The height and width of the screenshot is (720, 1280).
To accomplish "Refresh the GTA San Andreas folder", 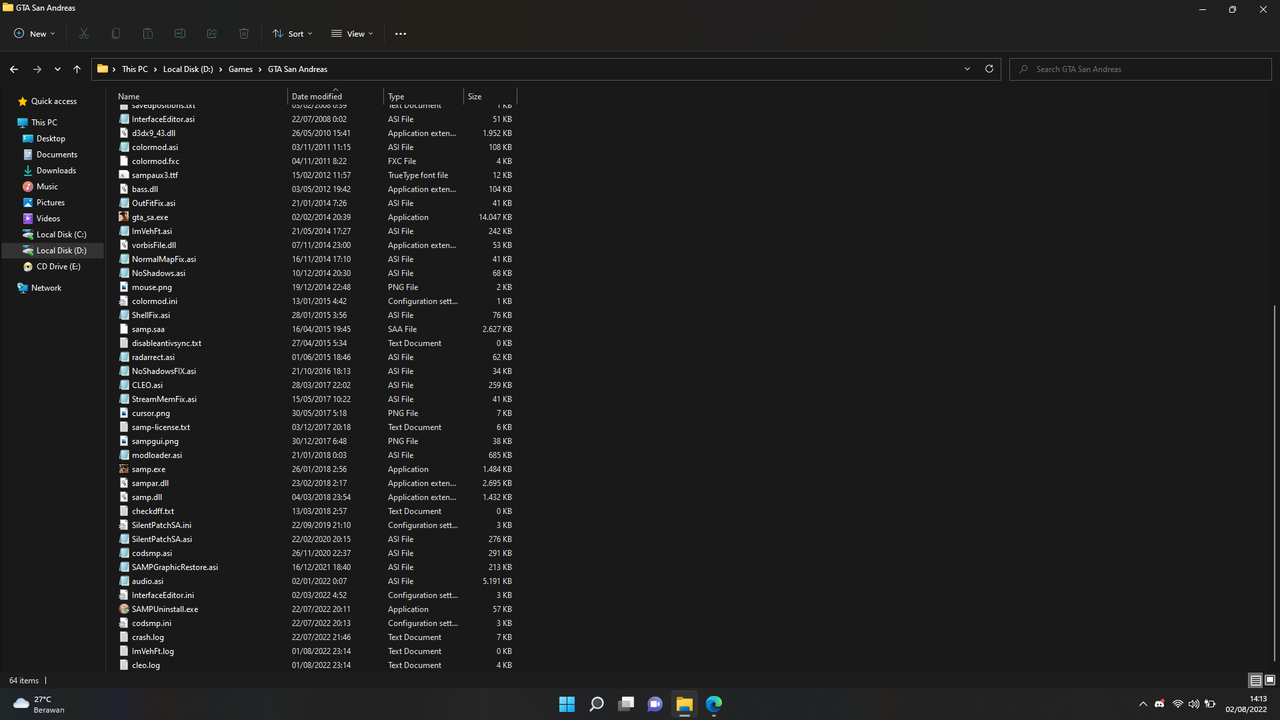I will pos(989,69).
